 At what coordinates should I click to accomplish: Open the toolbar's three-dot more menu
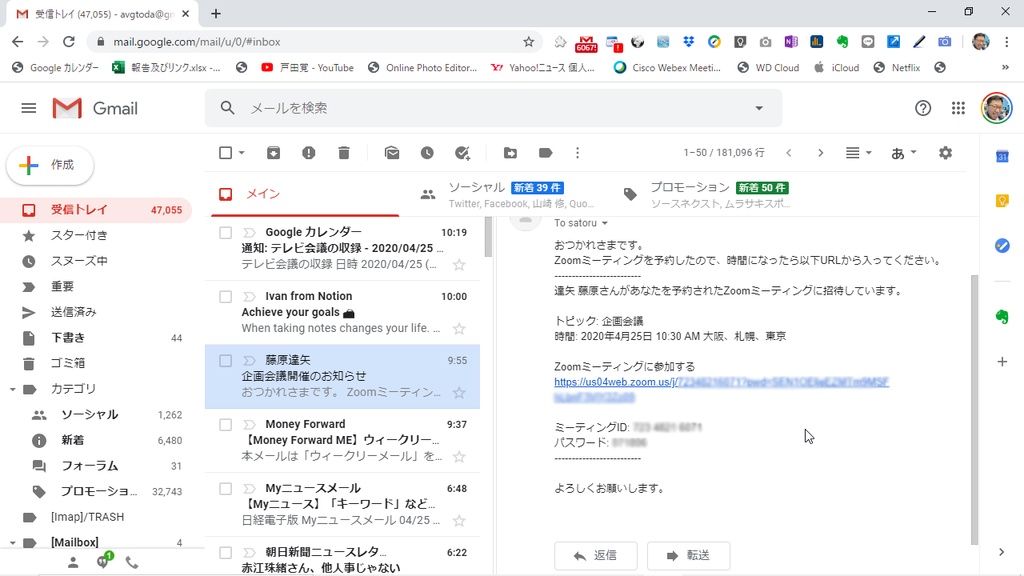[x=577, y=153]
